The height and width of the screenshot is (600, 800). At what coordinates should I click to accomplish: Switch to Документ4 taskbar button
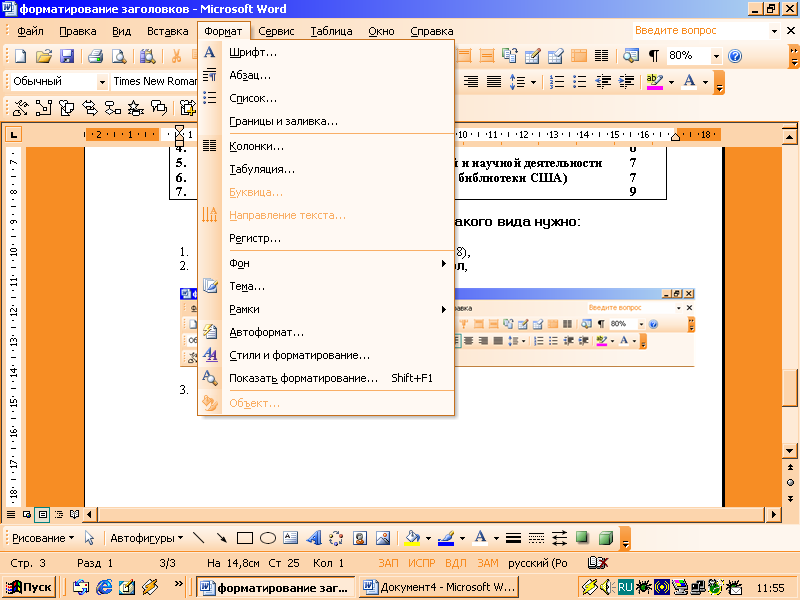439,587
